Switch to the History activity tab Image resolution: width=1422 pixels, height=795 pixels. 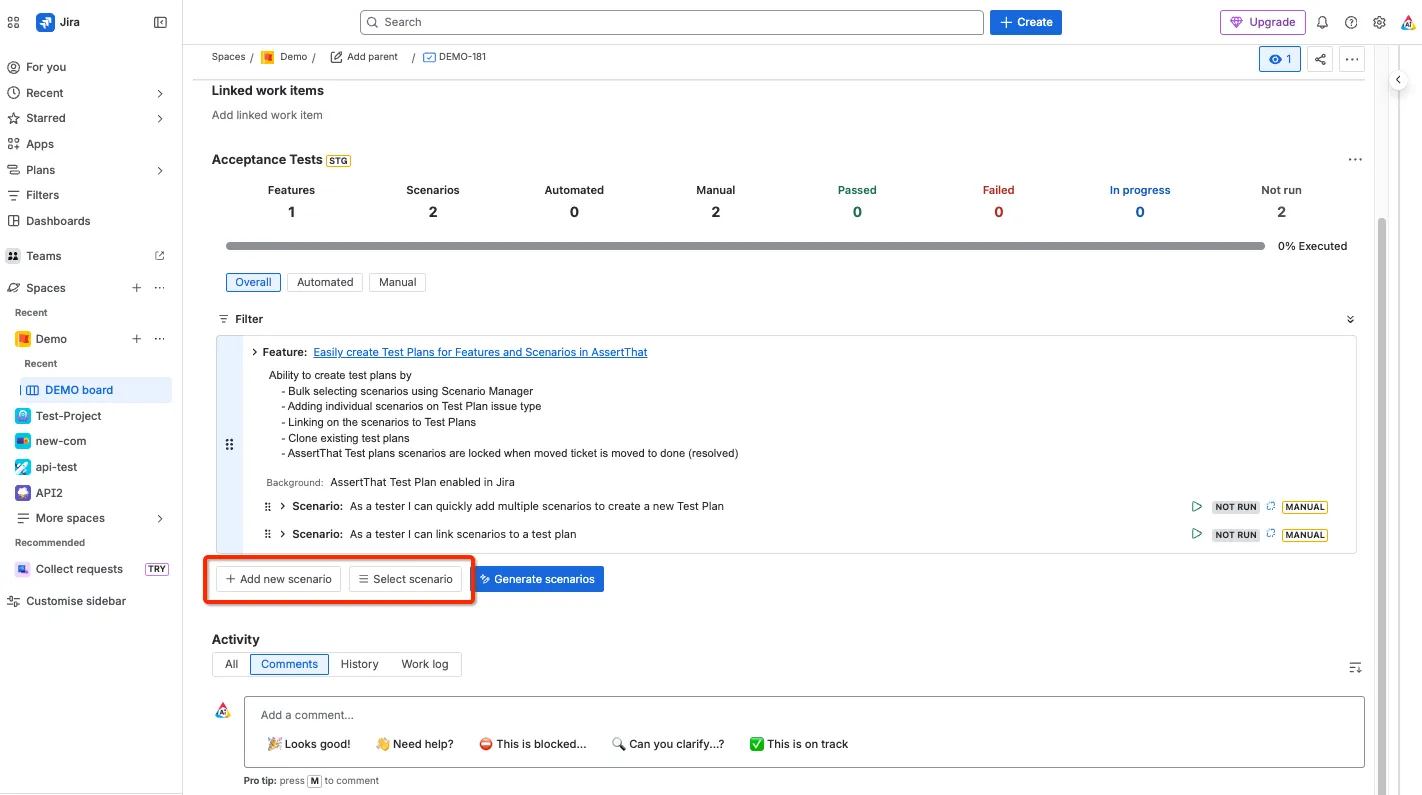pos(359,664)
